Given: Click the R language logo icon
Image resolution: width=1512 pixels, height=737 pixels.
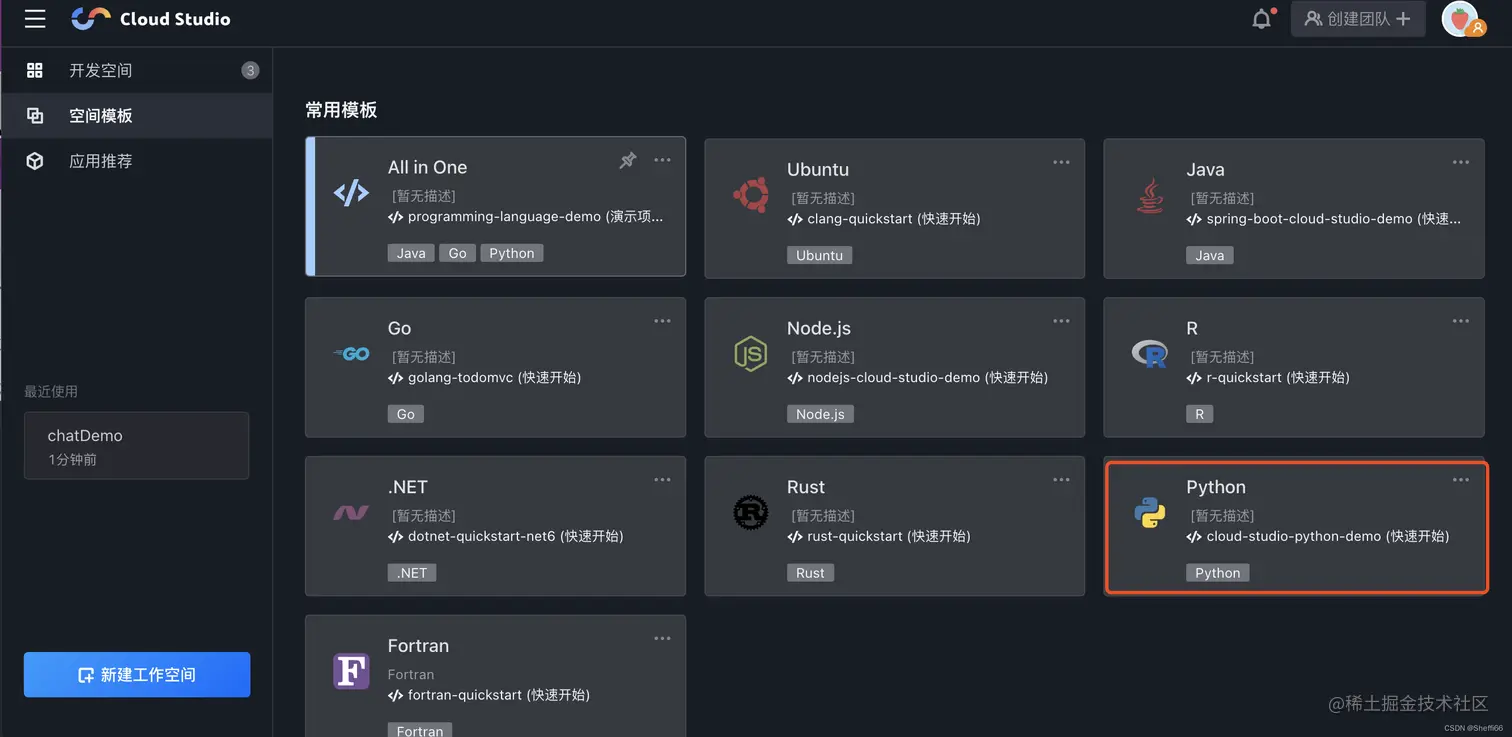Looking at the screenshot, I should [x=1150, y=353].
